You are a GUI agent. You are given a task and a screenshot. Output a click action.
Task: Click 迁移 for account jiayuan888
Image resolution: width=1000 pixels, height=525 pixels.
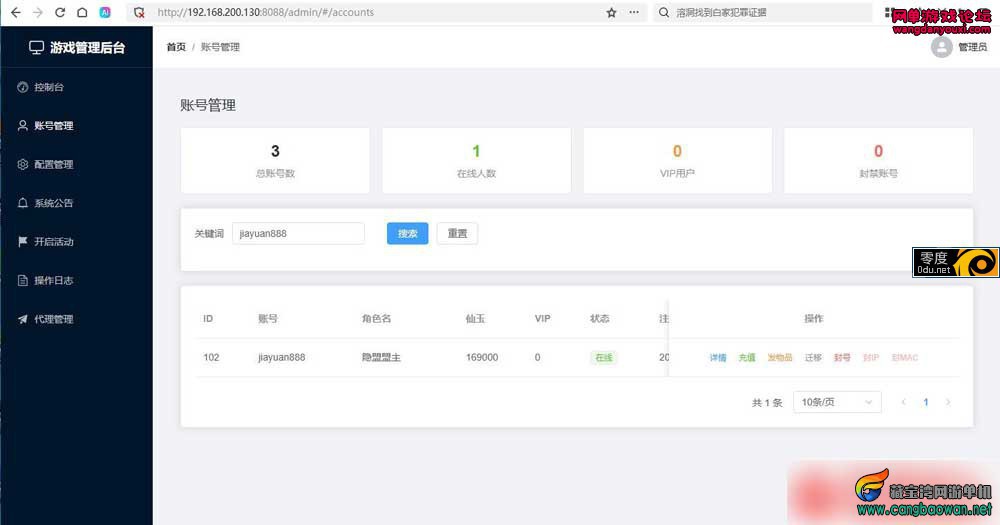point(813,358)
